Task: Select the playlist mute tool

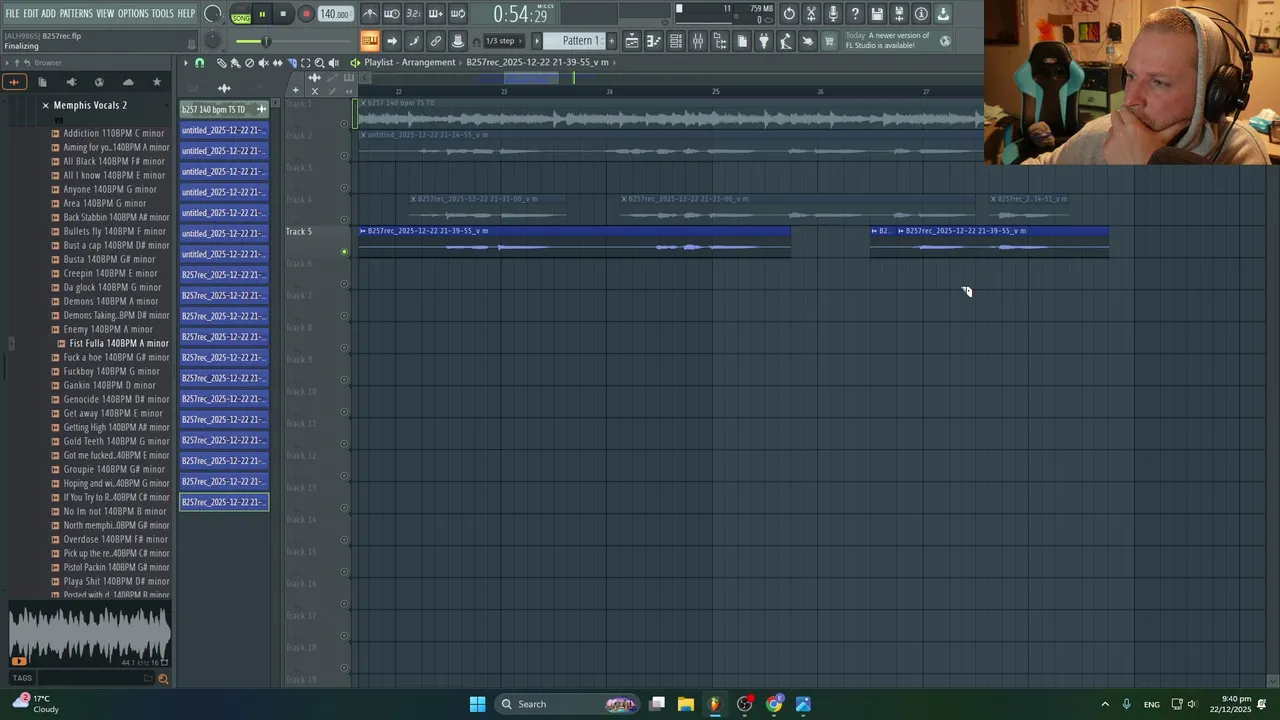Action: pyautogui.click(x=263, y=63)
